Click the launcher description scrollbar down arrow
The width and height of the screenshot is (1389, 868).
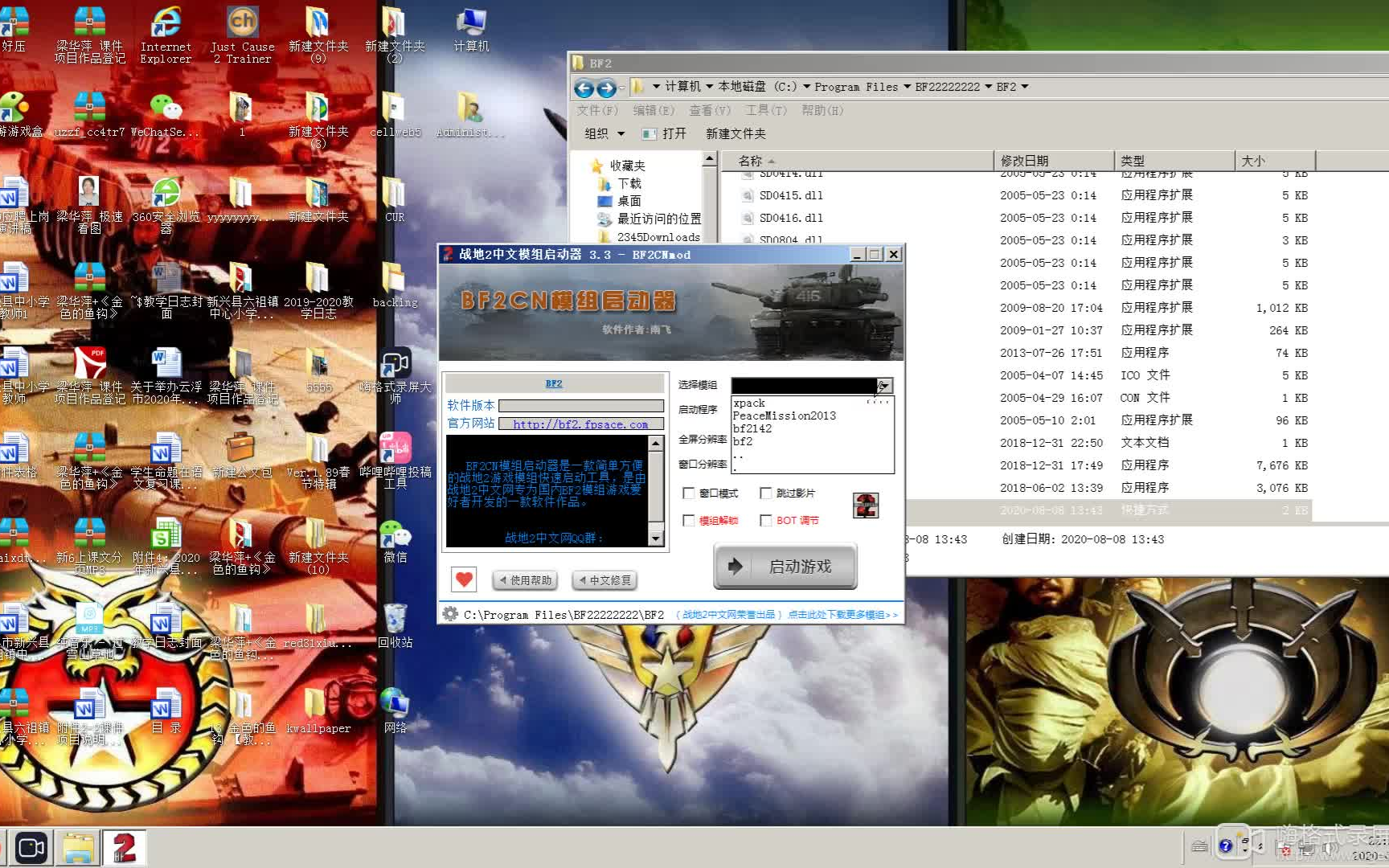pyautogui.click(x=656, y=538)
